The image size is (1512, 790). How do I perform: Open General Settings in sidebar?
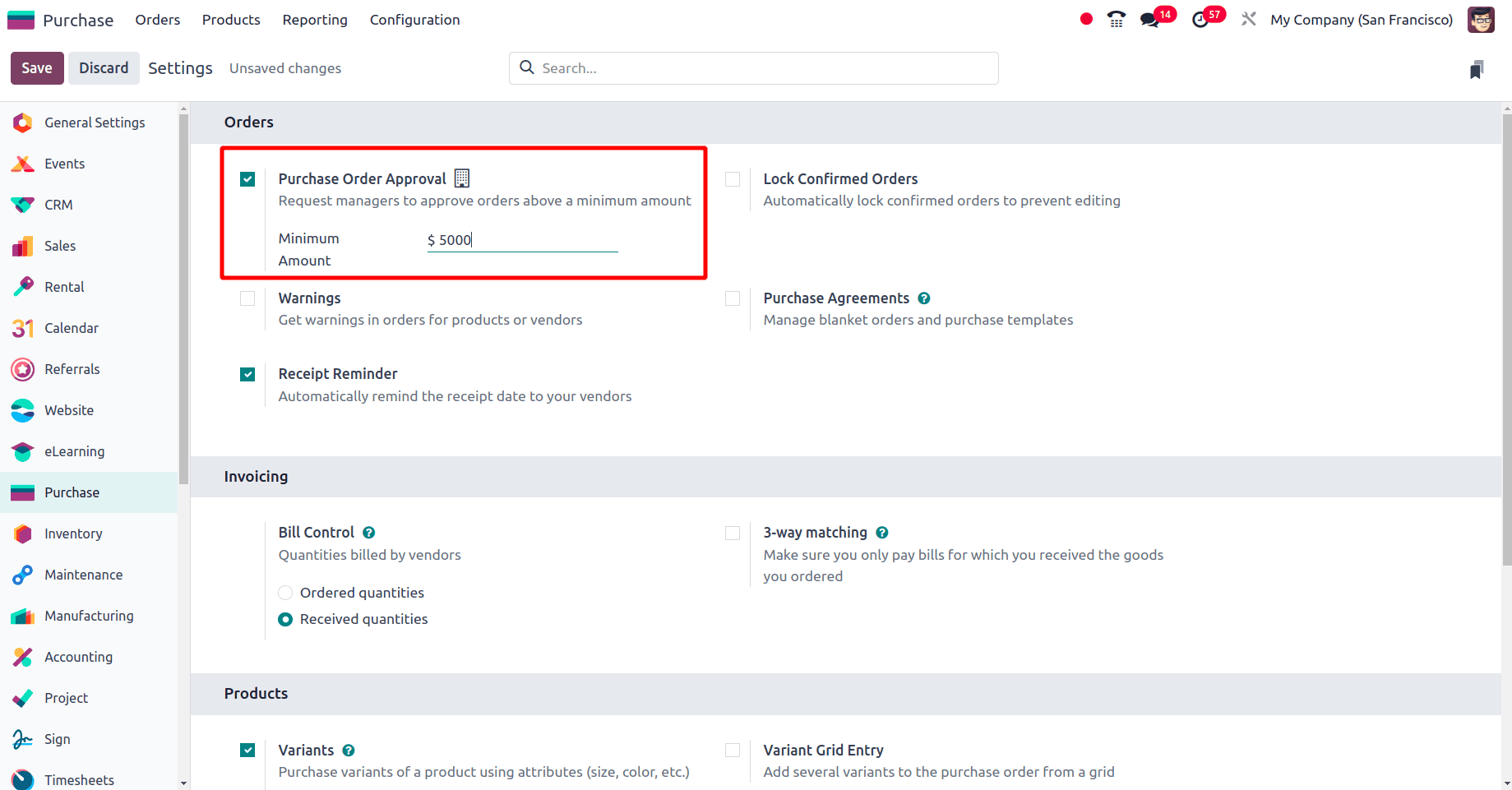[89, 122]
